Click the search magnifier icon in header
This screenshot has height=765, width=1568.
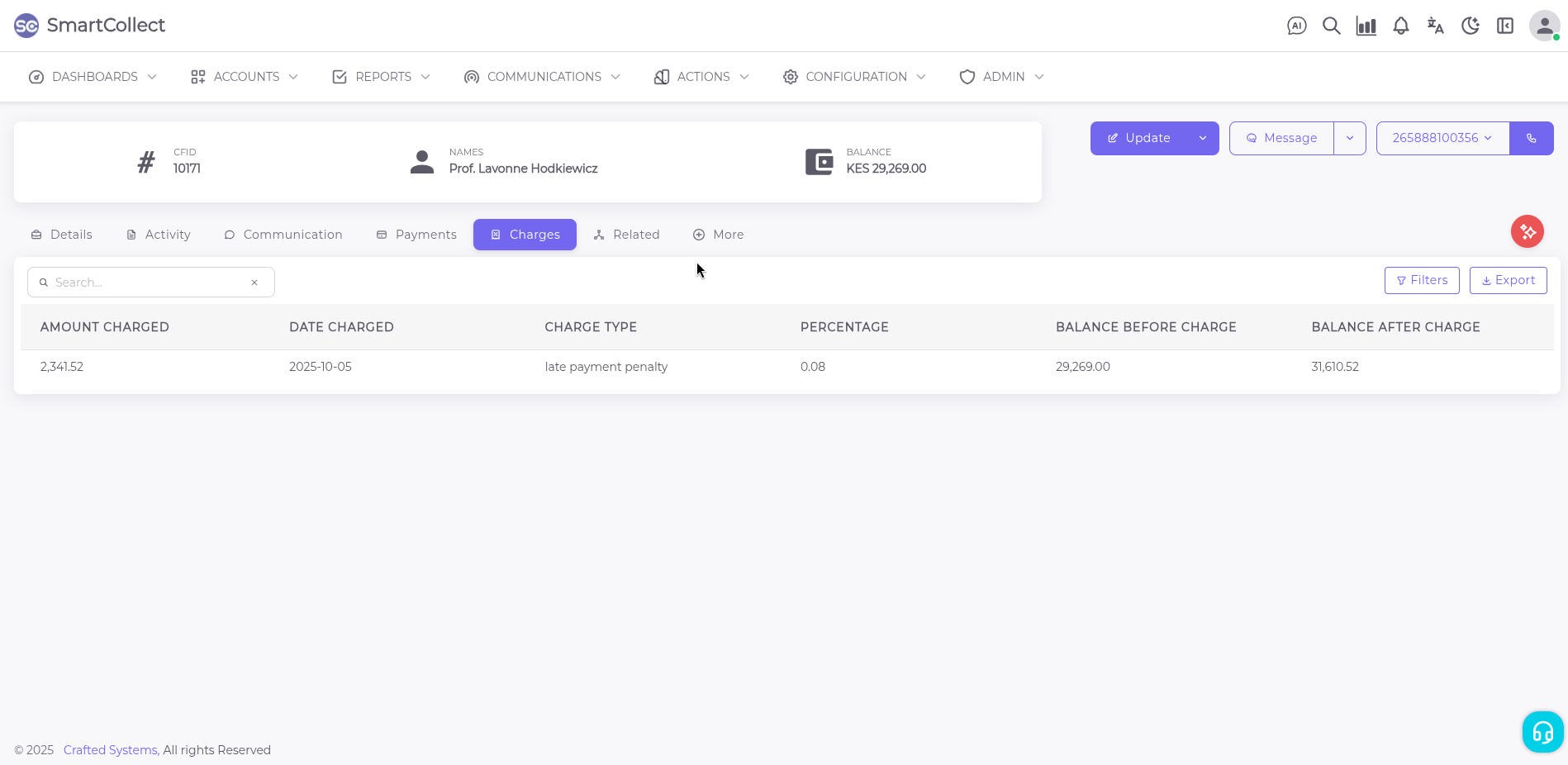pyautogui.click(x=1331, y=26)
